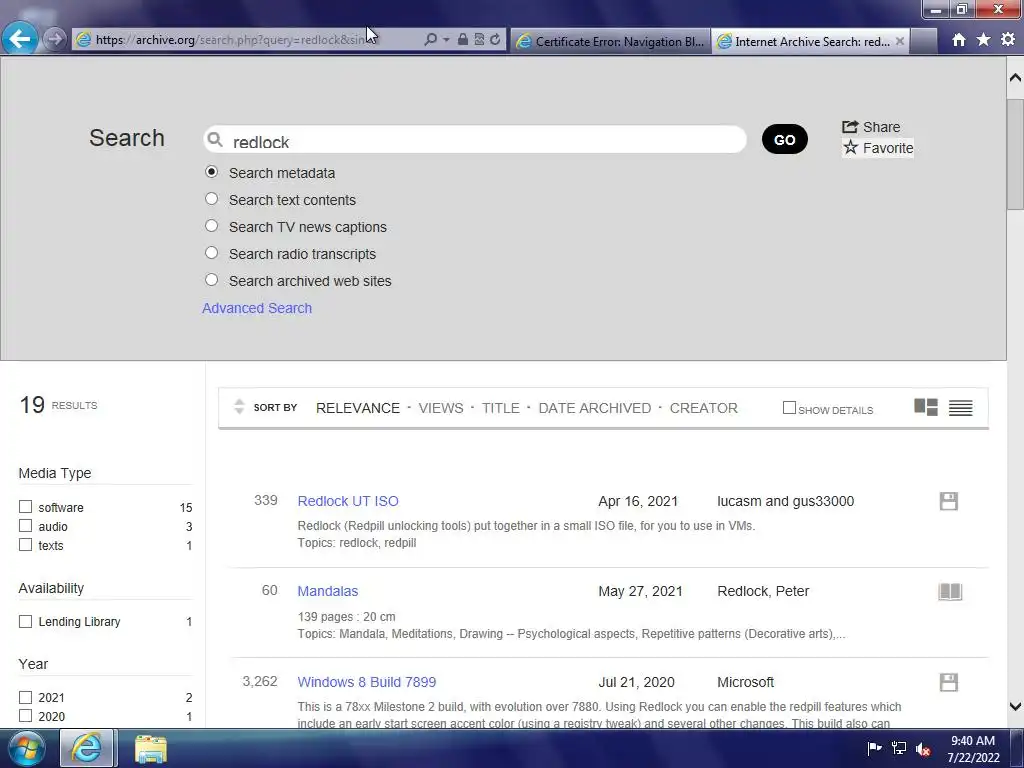The width and height of the screenshot is (1024, 768).
Task: Check the 2020 year filter
Action: 25,716
